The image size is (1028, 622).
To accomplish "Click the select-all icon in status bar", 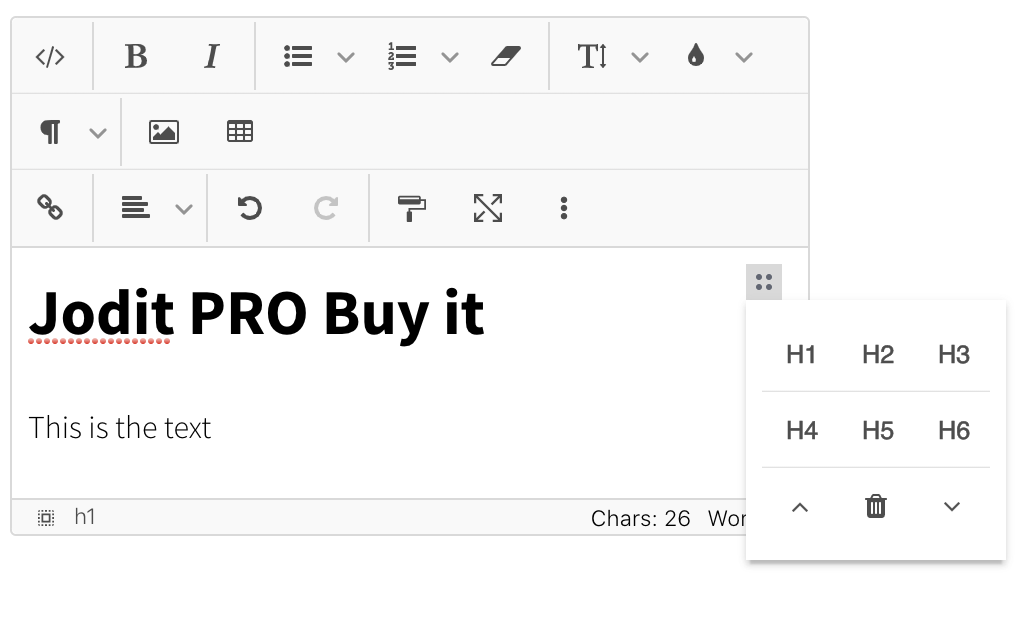I will [x=46, y=518].
